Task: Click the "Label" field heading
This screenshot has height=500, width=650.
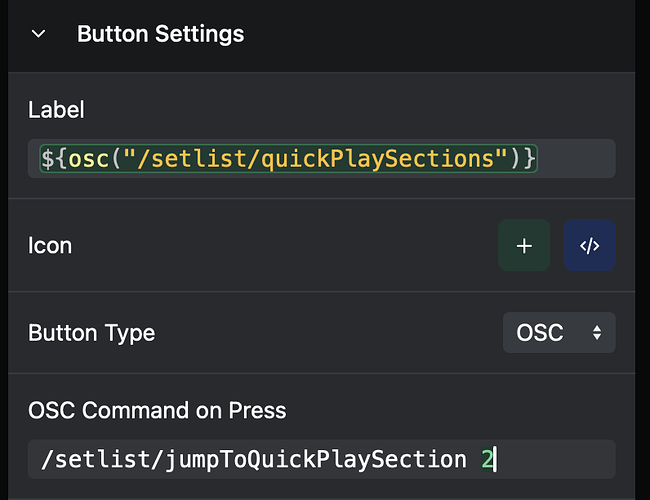Action: (56, 110)
